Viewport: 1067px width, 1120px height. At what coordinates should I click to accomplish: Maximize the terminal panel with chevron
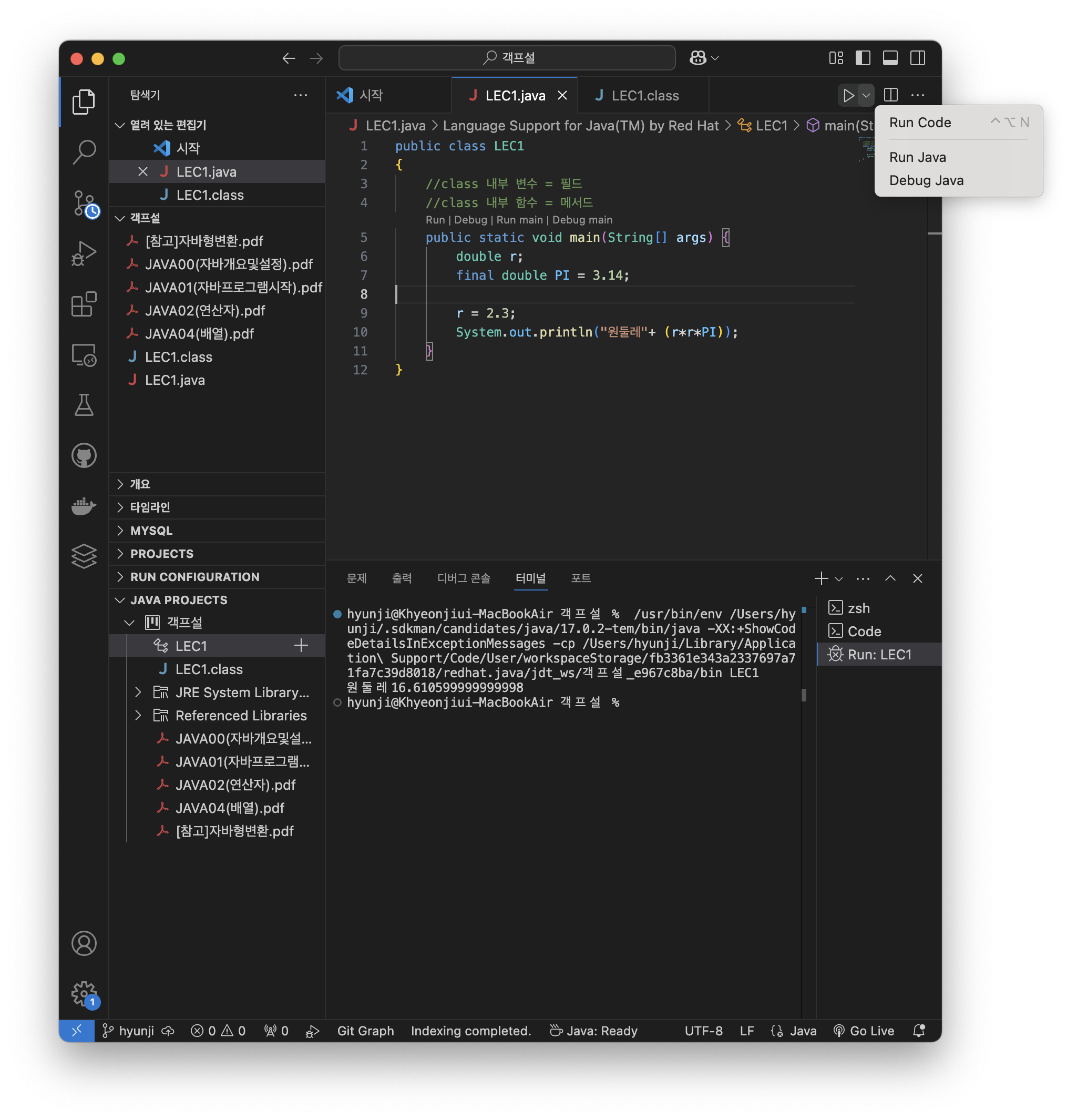890,578
